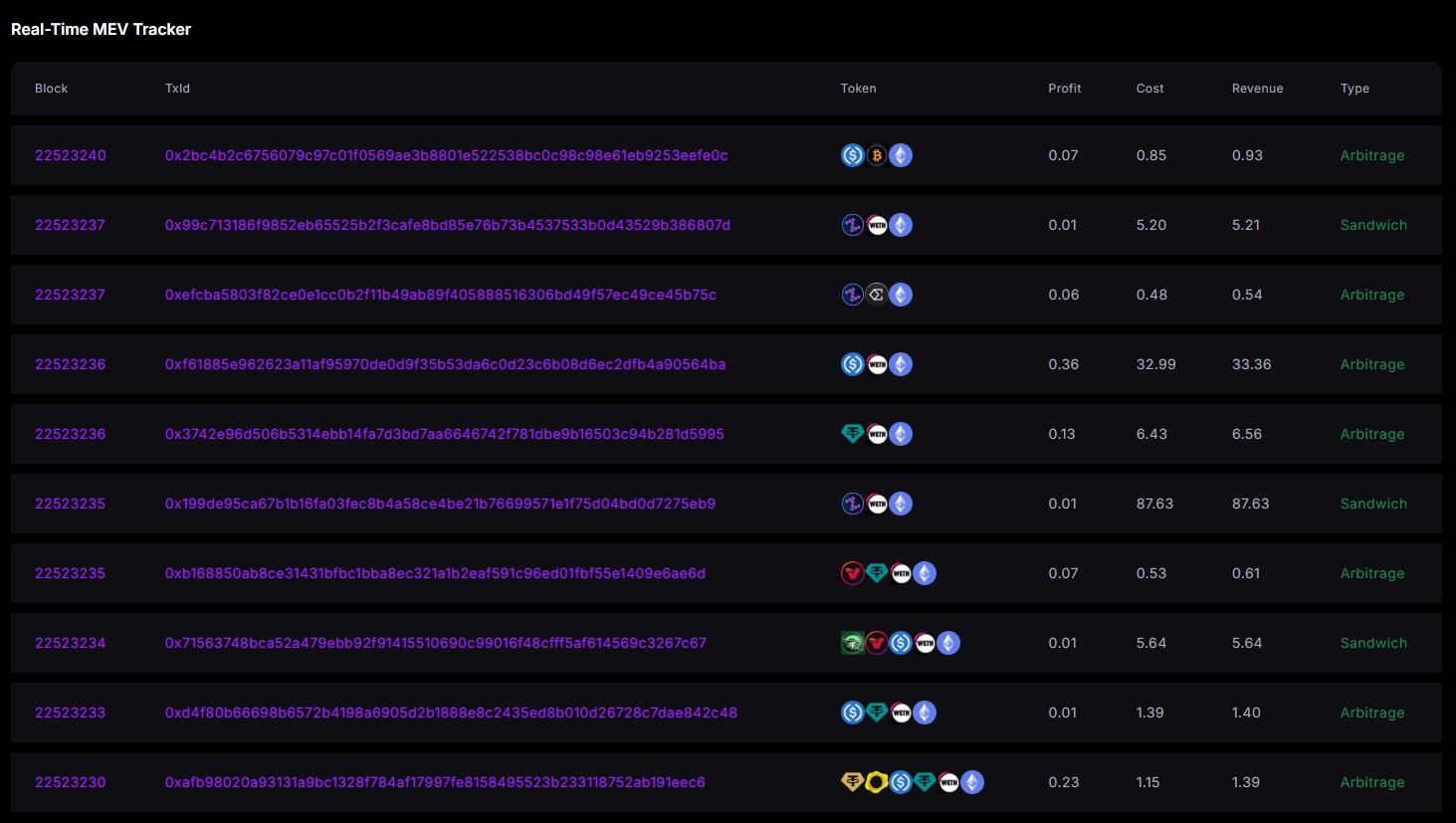The image size is (1456, 823).
Task: Open transaction 0xb168850ab8ce3143 link
Action: pyautogui.click(x=436, y=573)
